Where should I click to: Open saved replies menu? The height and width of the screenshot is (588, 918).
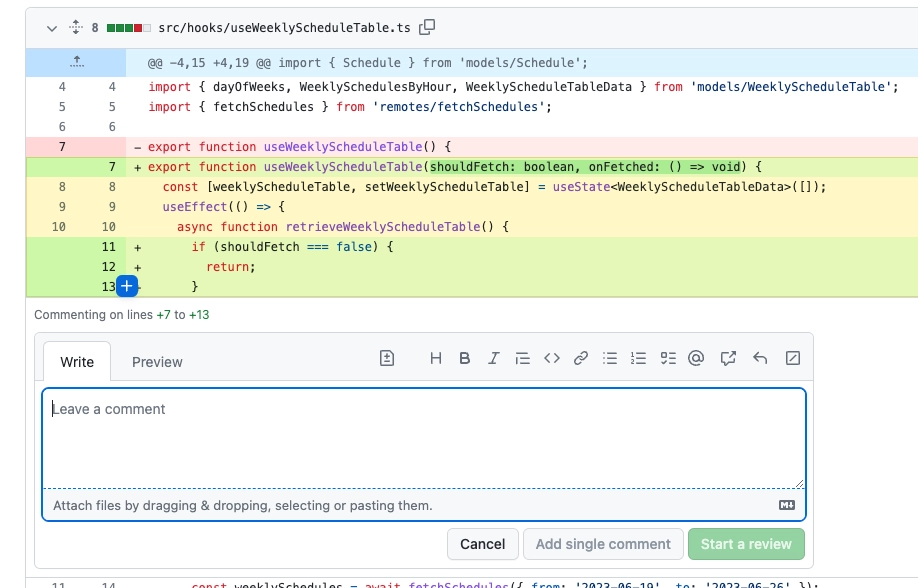pos(760,359)
